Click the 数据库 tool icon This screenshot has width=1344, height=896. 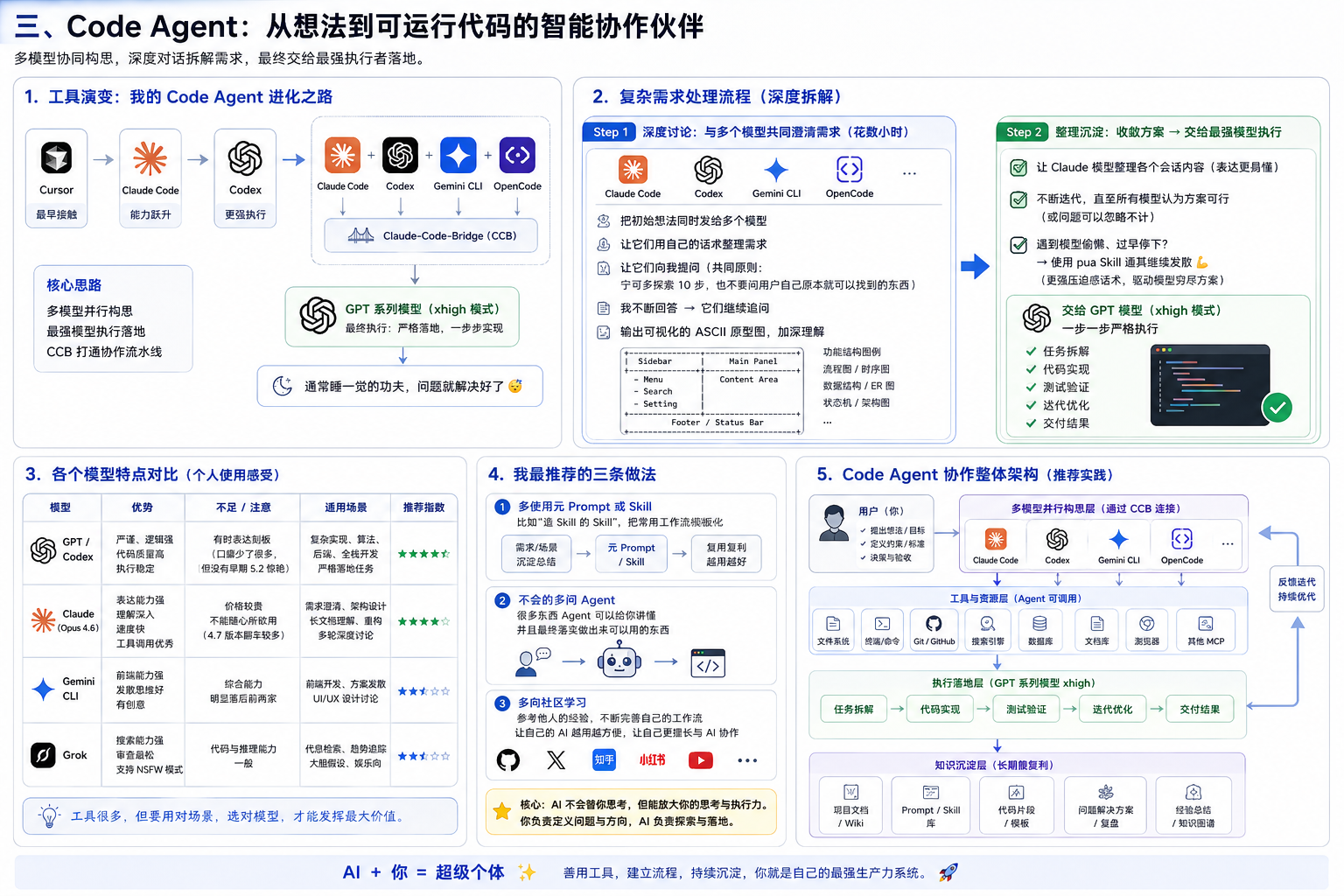click(1039, 623)
